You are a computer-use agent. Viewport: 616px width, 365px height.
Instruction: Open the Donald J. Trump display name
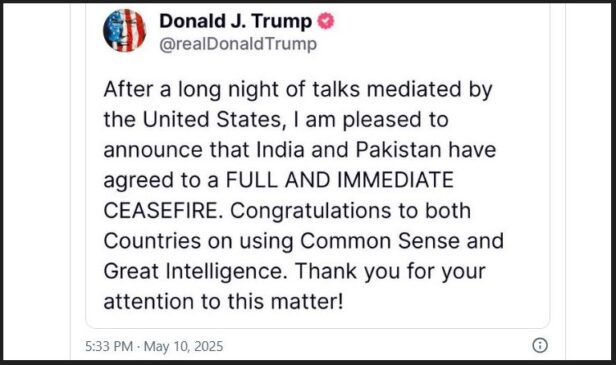click(x=235, y=21)
